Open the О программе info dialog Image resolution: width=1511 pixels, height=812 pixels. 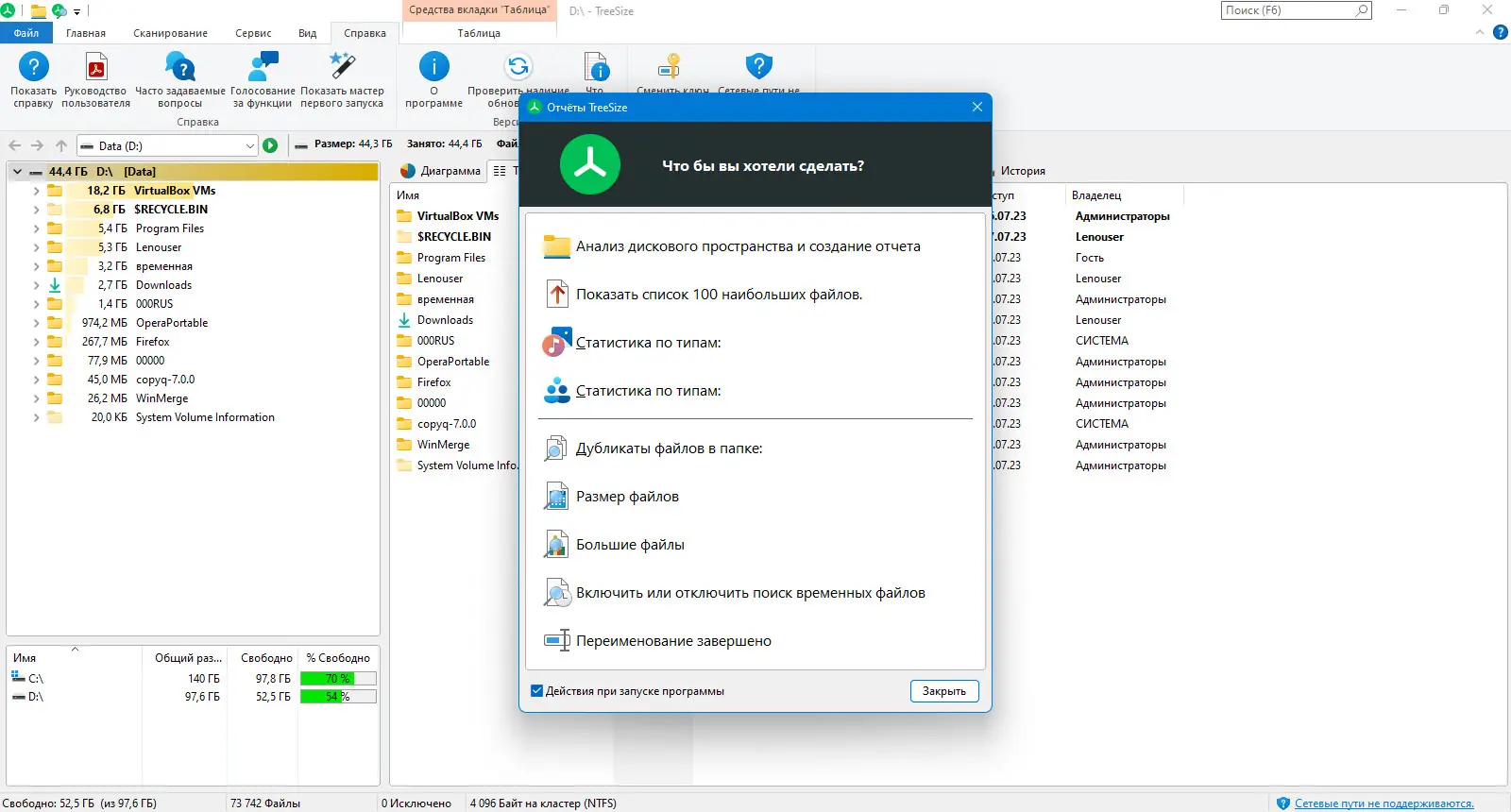coord(434,67)
